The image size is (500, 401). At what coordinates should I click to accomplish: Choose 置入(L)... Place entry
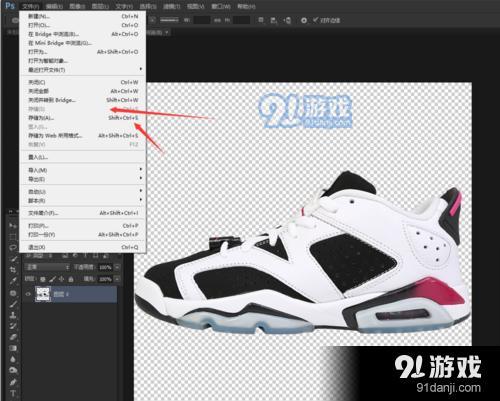[x=82, y=157]
